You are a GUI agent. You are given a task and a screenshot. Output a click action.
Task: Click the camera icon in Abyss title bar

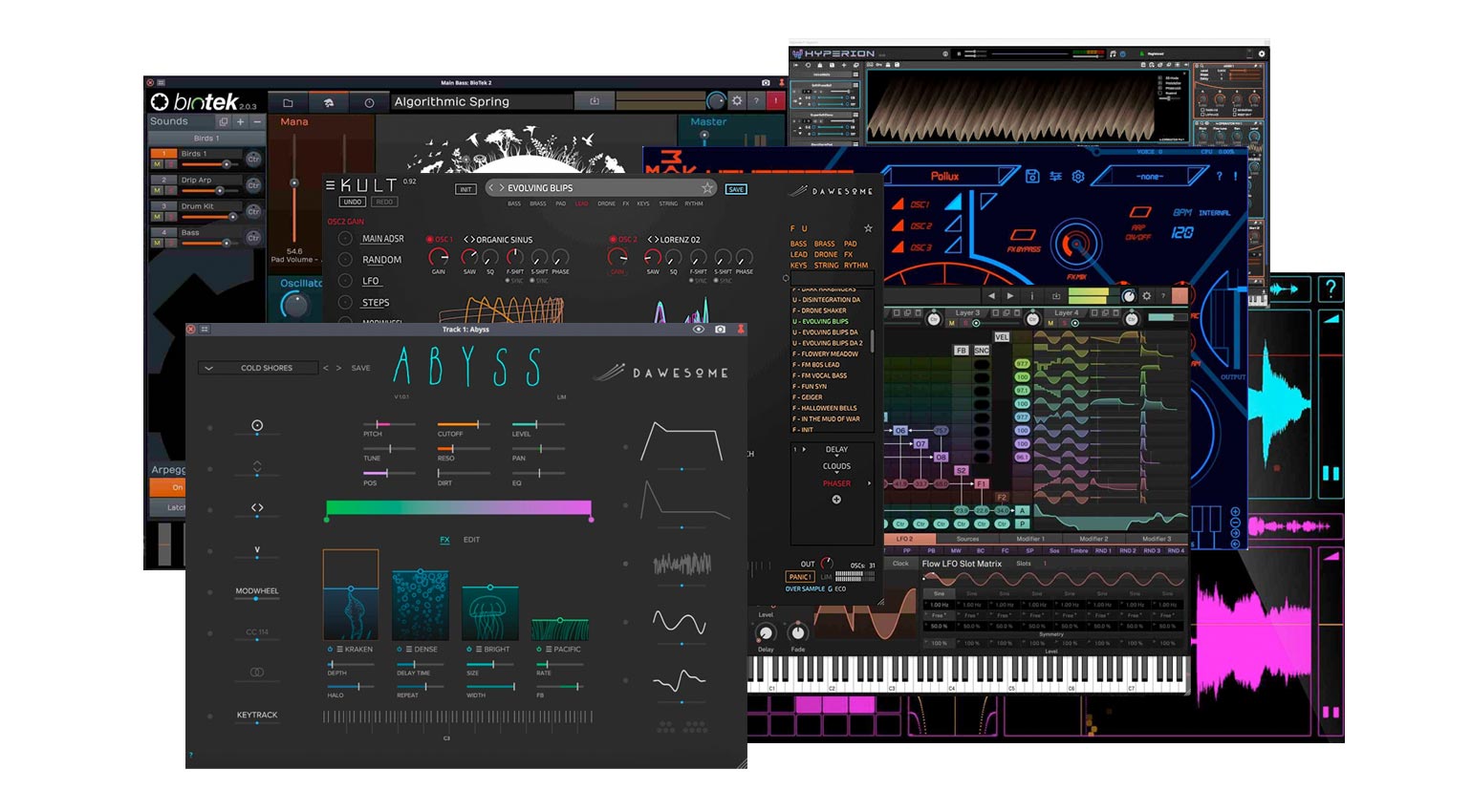[721, 330]
